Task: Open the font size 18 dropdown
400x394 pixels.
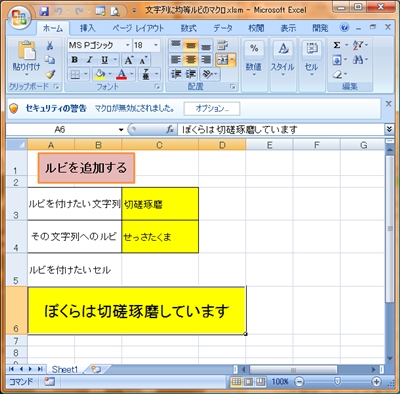Action: (155, 45)
